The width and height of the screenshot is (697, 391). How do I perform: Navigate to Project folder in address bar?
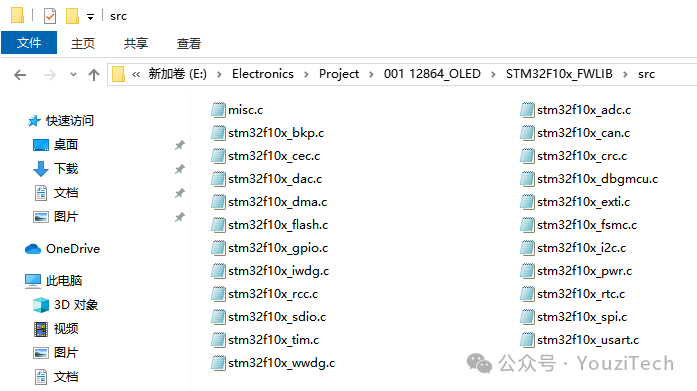pos(339,74)
